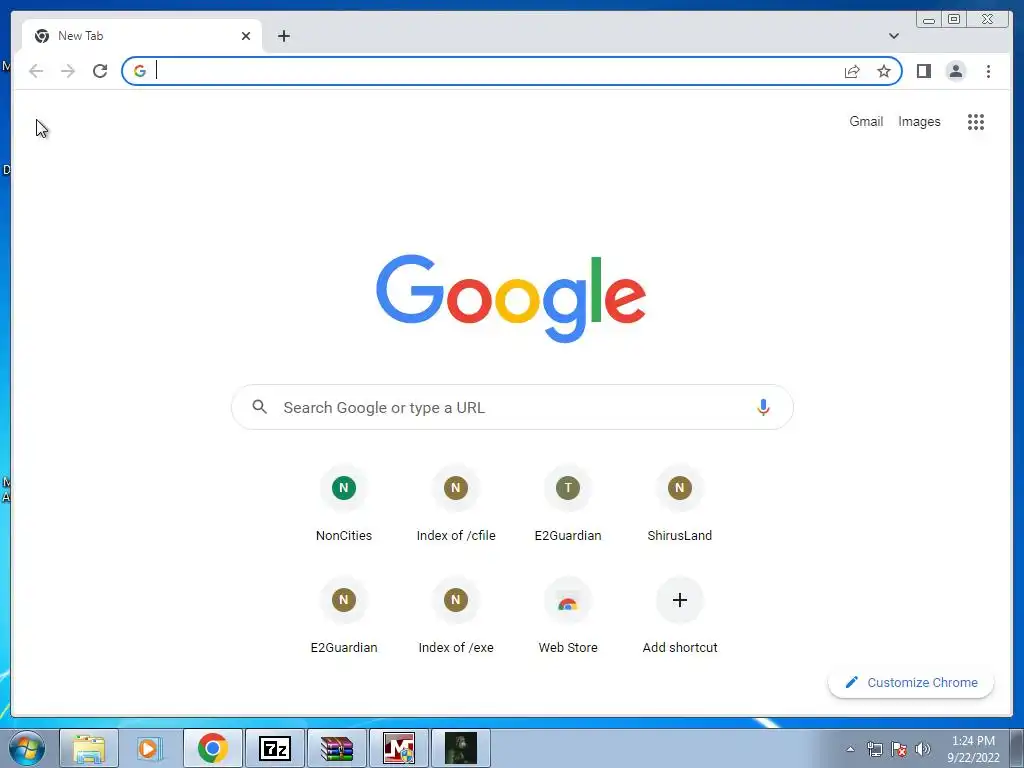Click the volume speaker tray icon

(923, 749)
